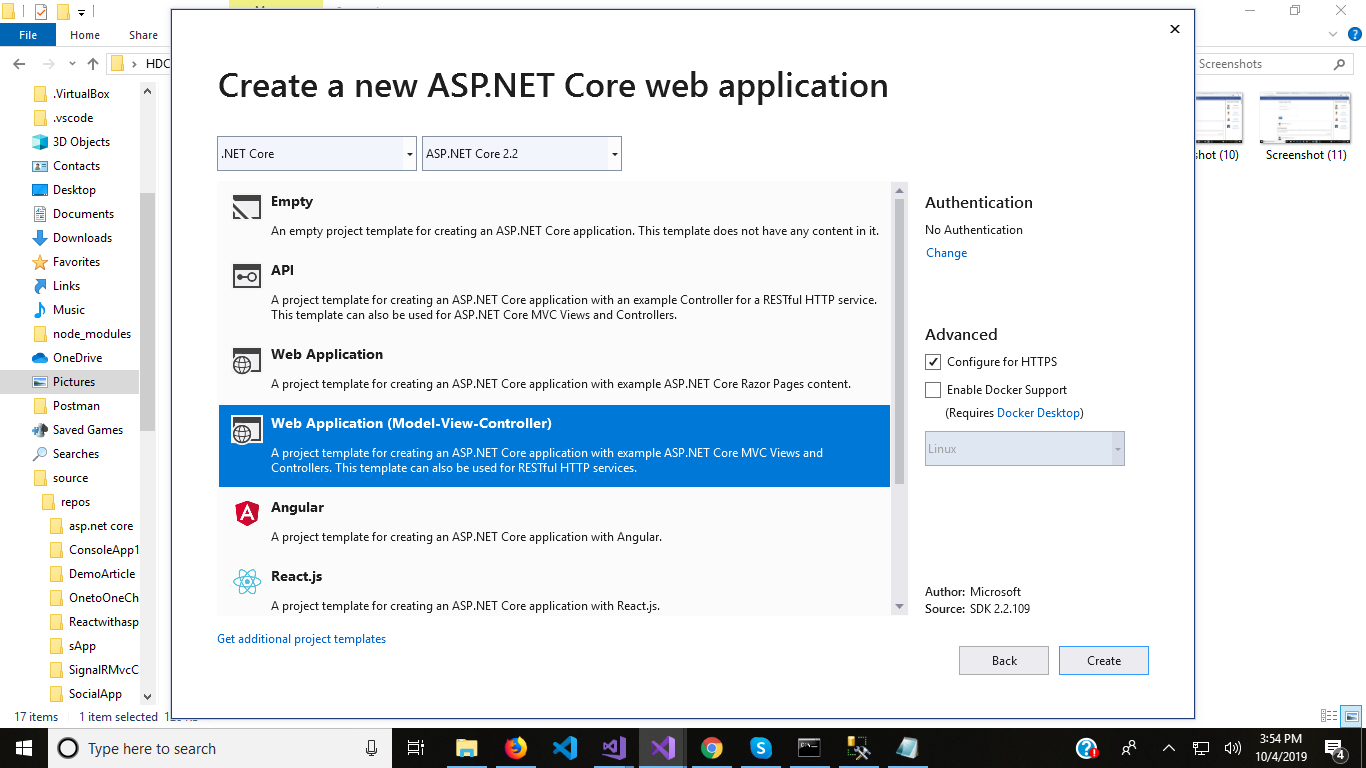Open Firefox from the taskbar
Image resolution: width=1366 pixels, height=768 pixels.
pos(515,748)
